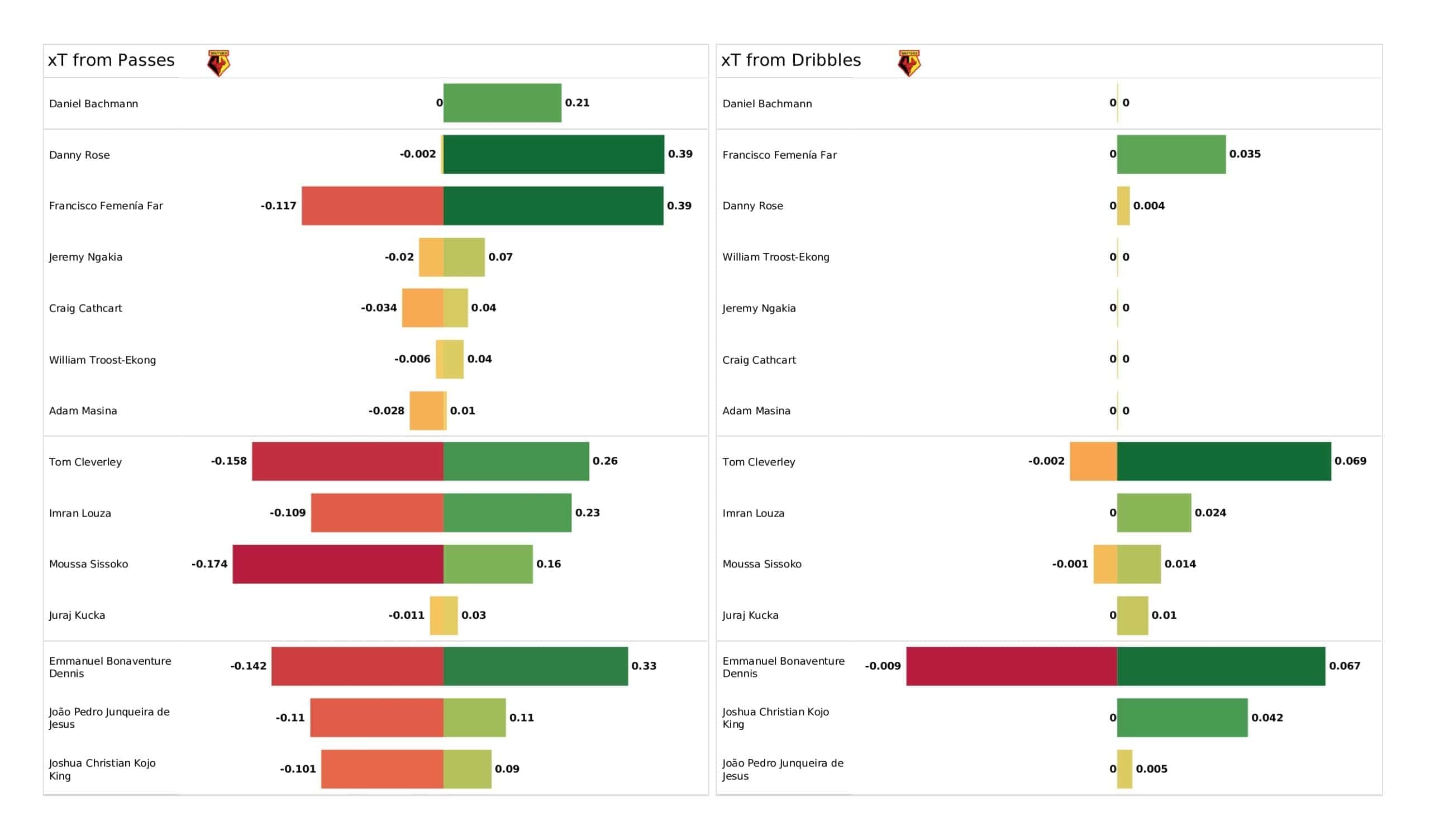
Task: Select Imran Louza's name in Dribbles chart
Action: [754, 513]
